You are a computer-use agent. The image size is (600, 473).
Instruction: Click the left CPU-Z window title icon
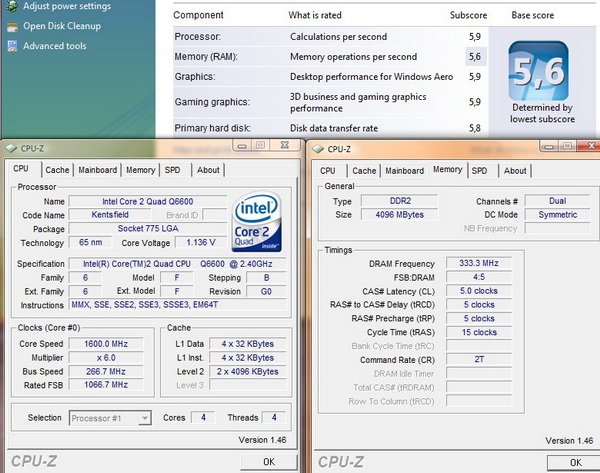click(x=11, y=148)
